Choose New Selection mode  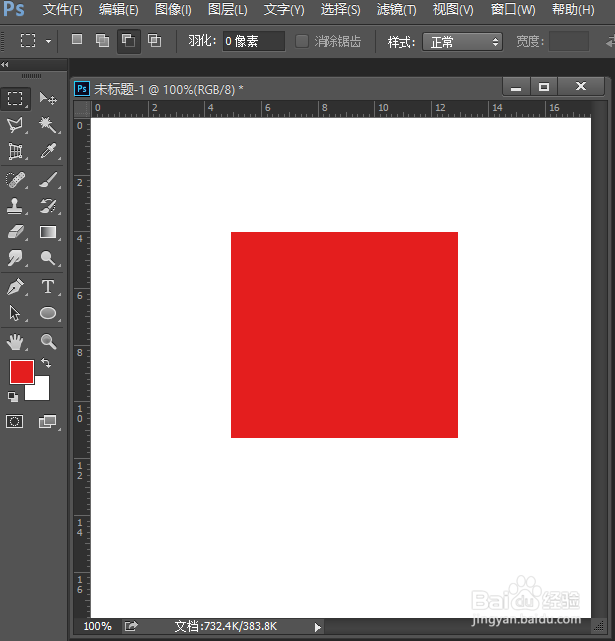tap(77, 40)
